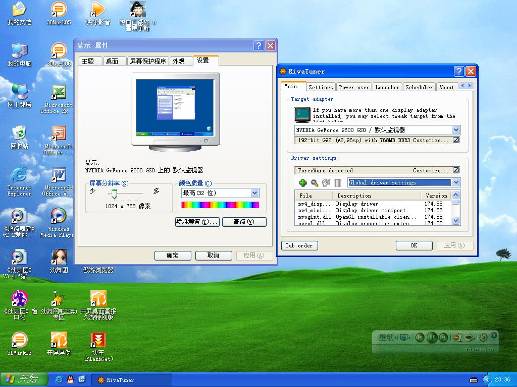Open the Windows Media Player desktop shortcut
517x387 pixels.
point(57,223)
